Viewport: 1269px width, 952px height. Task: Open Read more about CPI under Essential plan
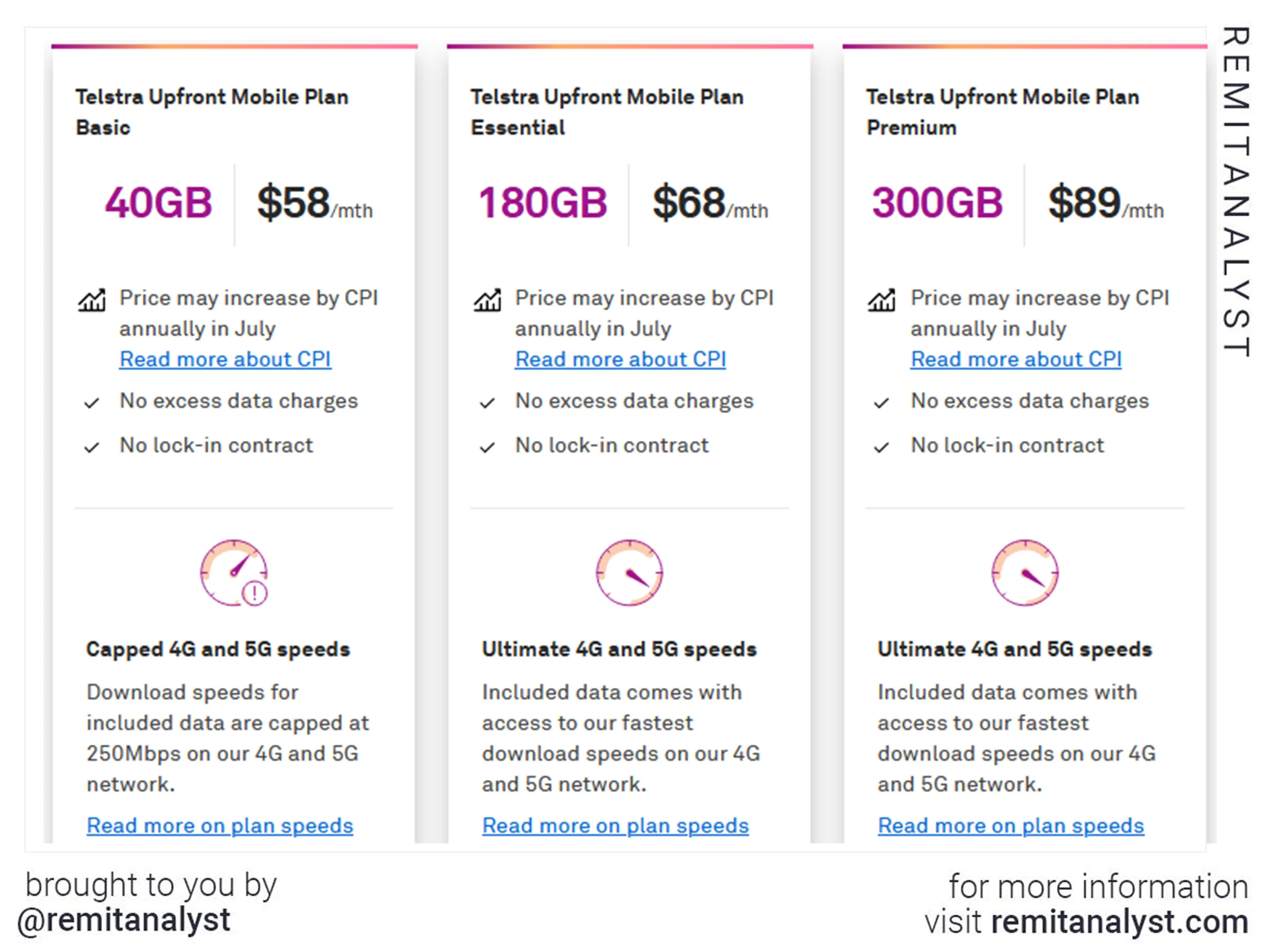[620, 359]
